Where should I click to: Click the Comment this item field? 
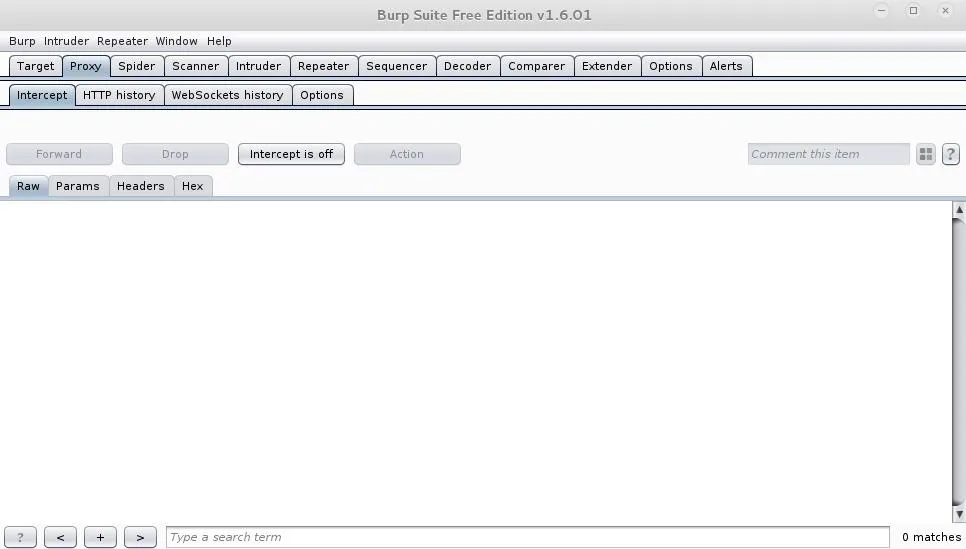(828, 154)
